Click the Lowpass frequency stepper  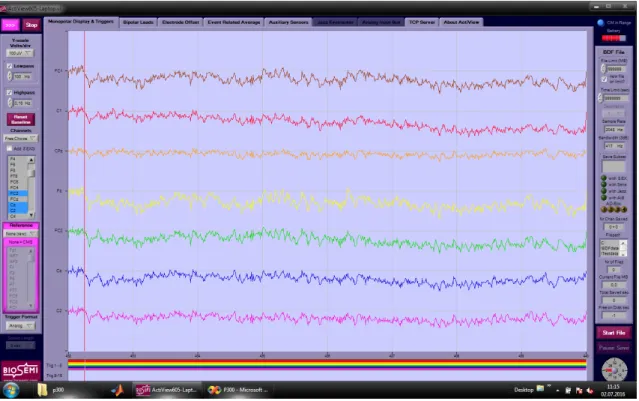coord(10,77)
